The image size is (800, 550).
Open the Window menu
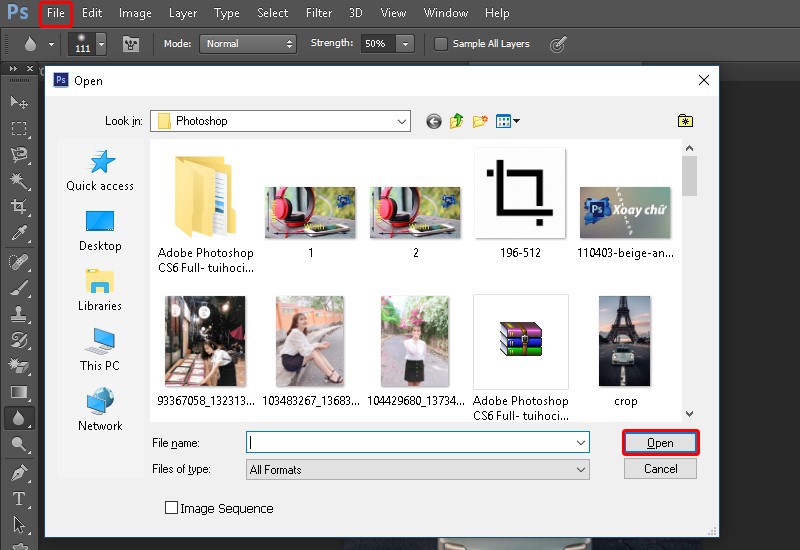(x=445, y=13)
